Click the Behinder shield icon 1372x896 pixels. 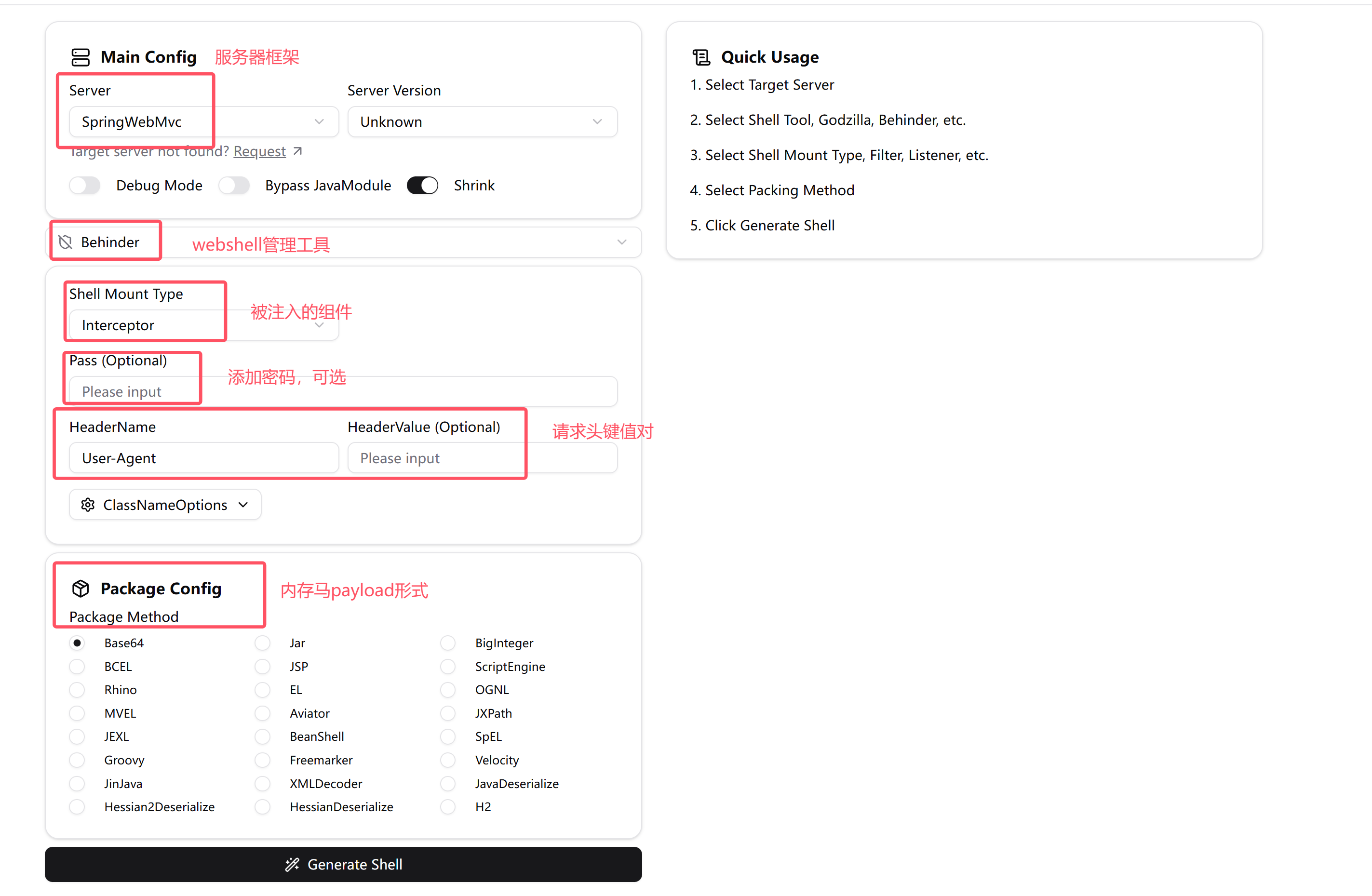pyautogui.click(x=66, y=242)
